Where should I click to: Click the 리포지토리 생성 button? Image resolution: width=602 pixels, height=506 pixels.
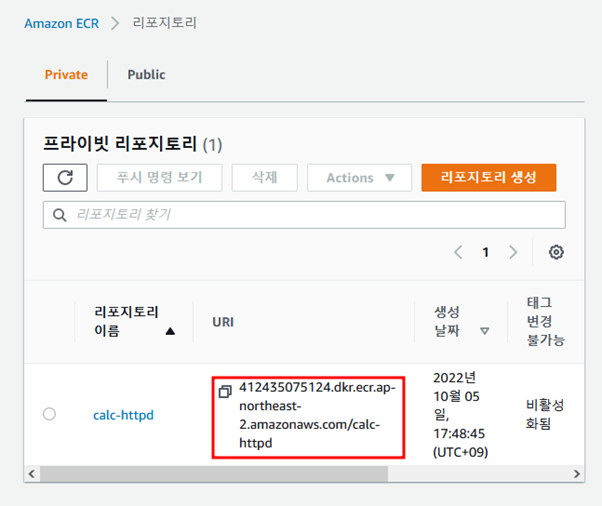(488, 177)
